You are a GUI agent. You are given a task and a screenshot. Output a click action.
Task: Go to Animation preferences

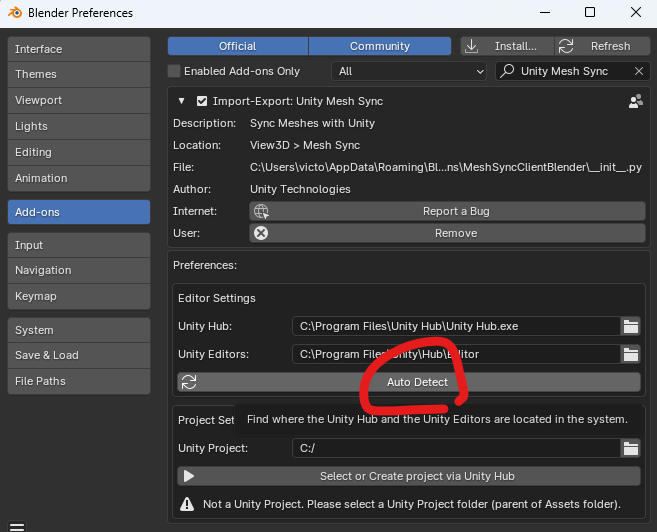pos(79,178)
